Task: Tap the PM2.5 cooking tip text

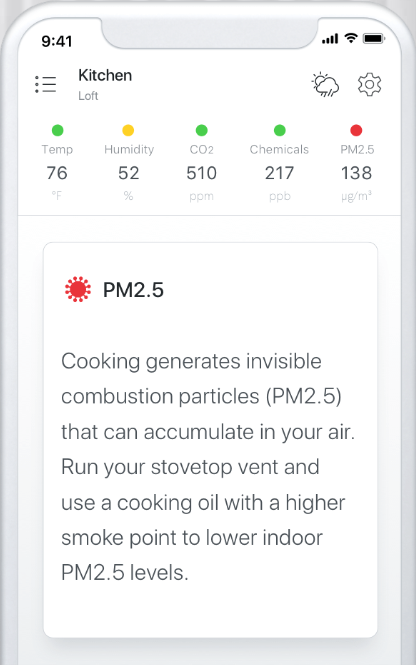Action: 208,467
